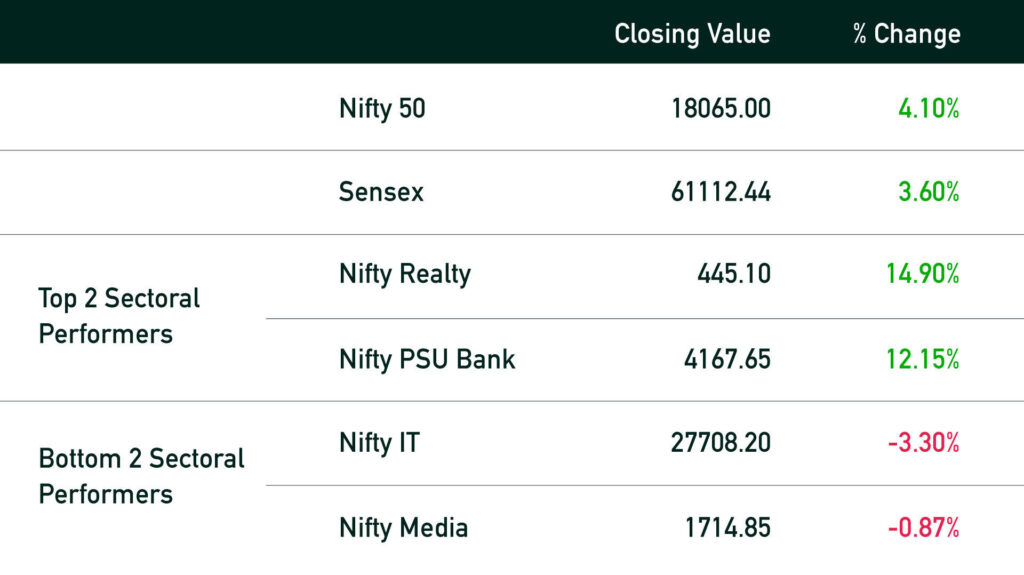This screenshot has width=1024, height=575.
Task: Select the red -0.87% change figure
Action: (923, 528)
